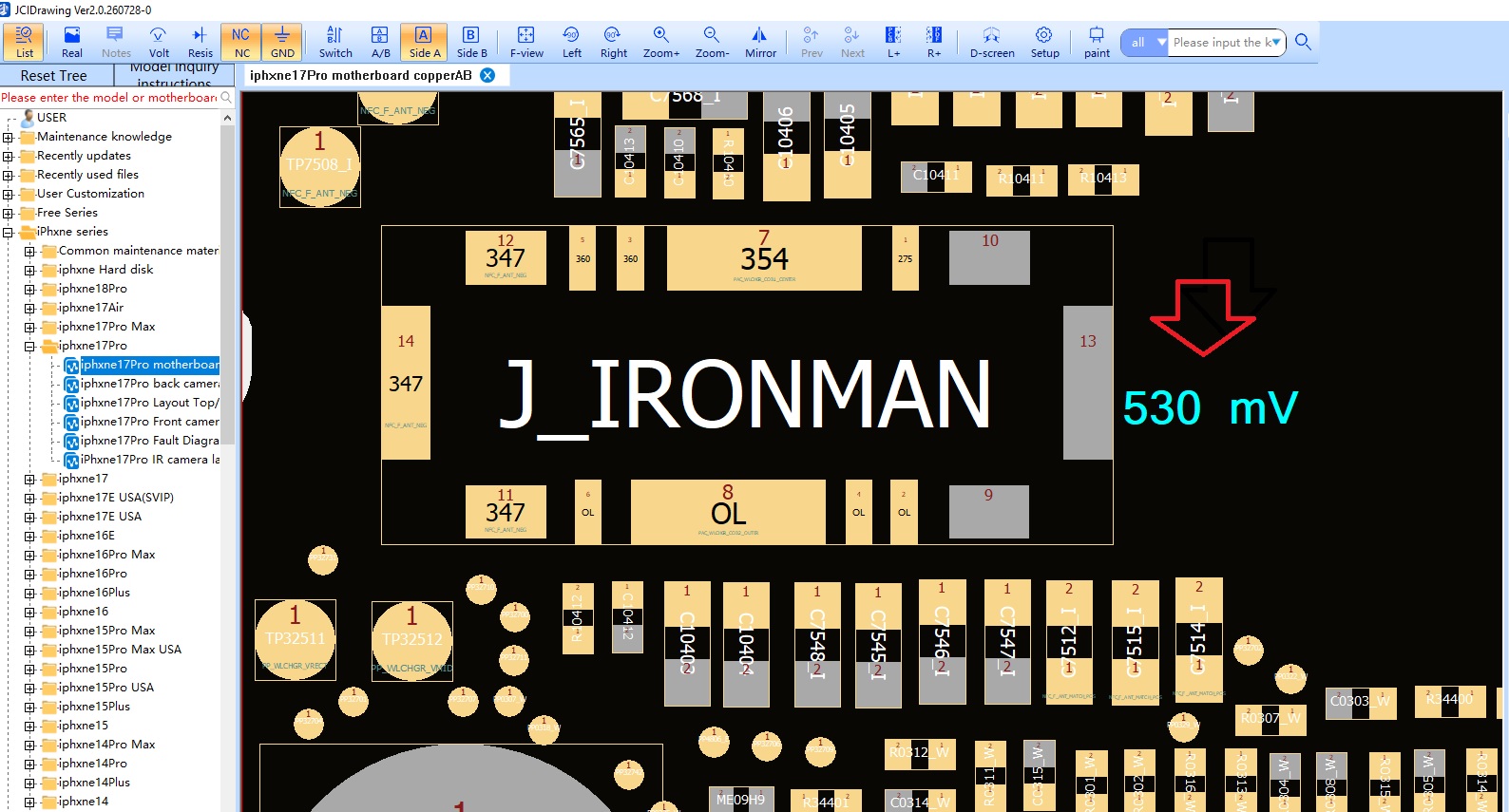The width and height of the screenshot is (1509, 812).
Task: Expand Recently updates node
Action: pos(8,156)
